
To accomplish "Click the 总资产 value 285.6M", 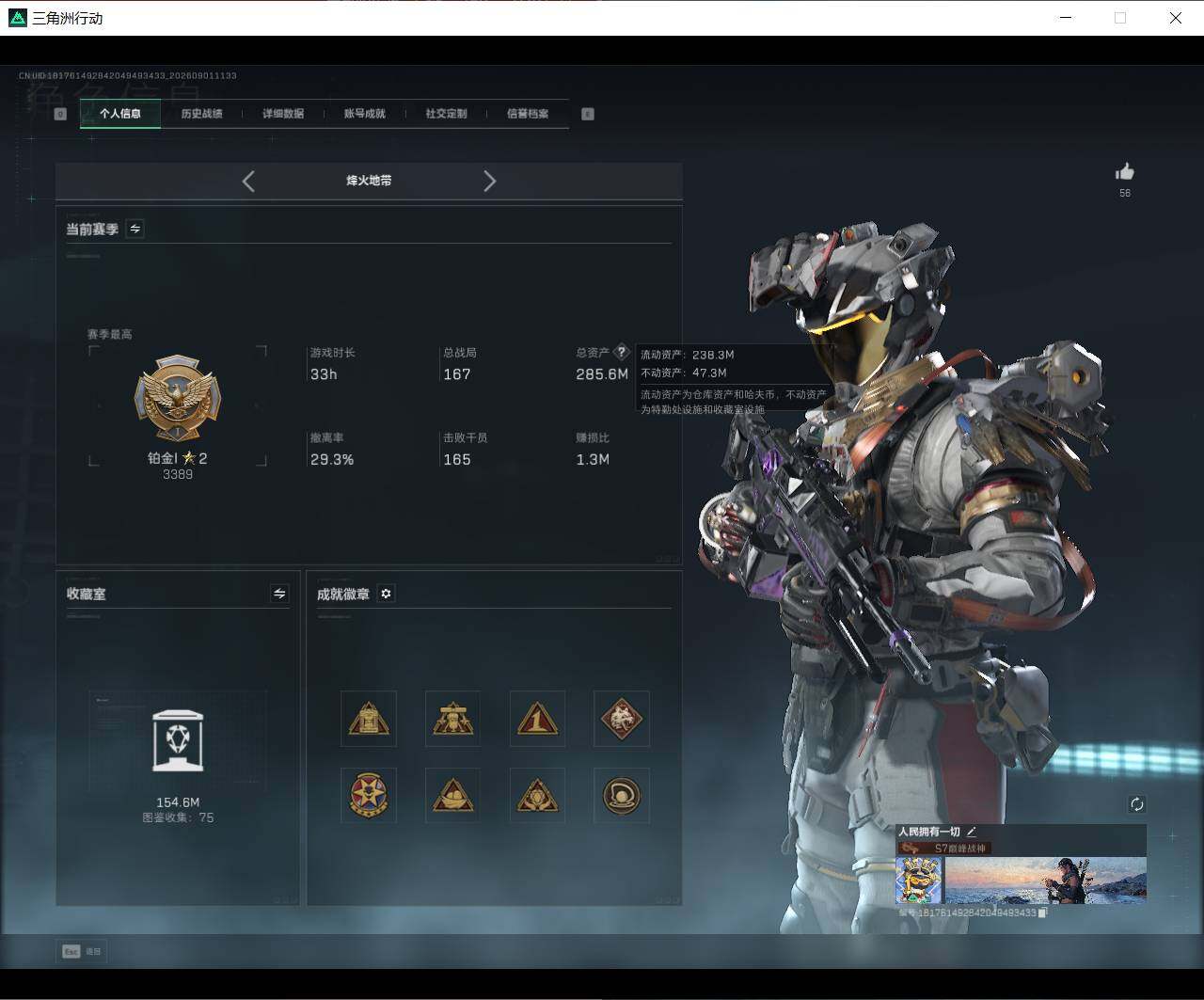I will pyautogui.click(x=602, y=374).
